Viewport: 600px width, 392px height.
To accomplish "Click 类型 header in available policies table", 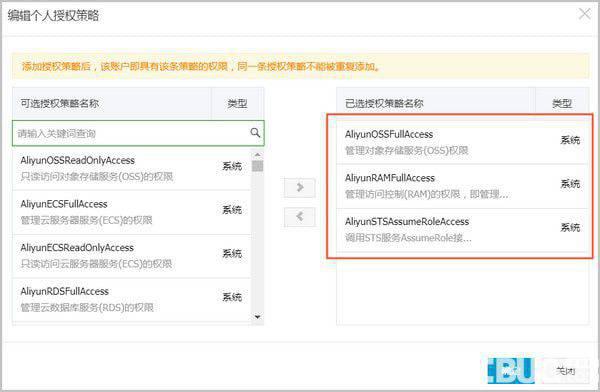I will 237,103.
